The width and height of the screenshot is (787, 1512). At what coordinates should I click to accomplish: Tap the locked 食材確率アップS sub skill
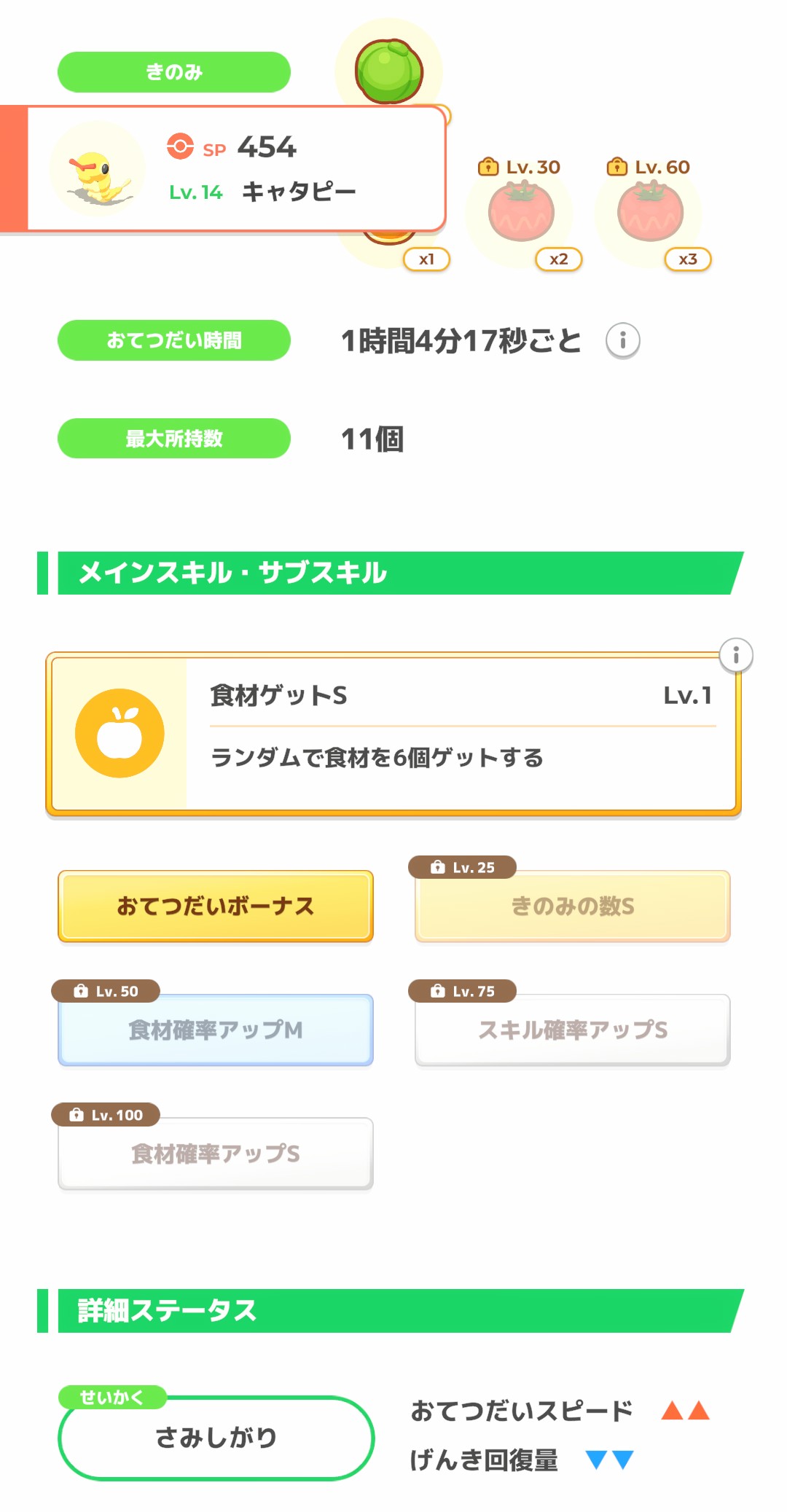(x=216, y=1153)
